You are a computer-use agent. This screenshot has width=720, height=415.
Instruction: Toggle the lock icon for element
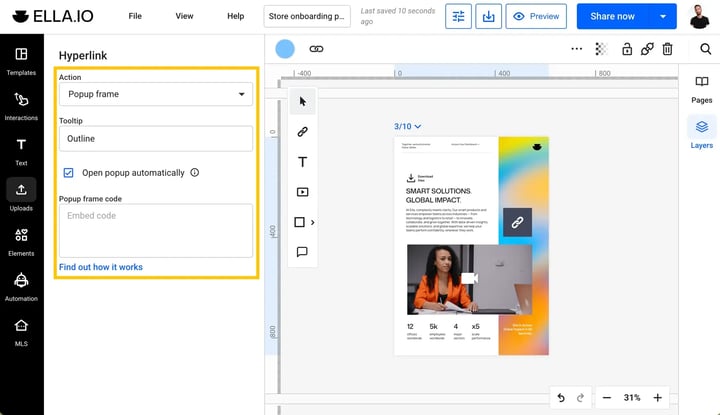(x=627, y=49)
